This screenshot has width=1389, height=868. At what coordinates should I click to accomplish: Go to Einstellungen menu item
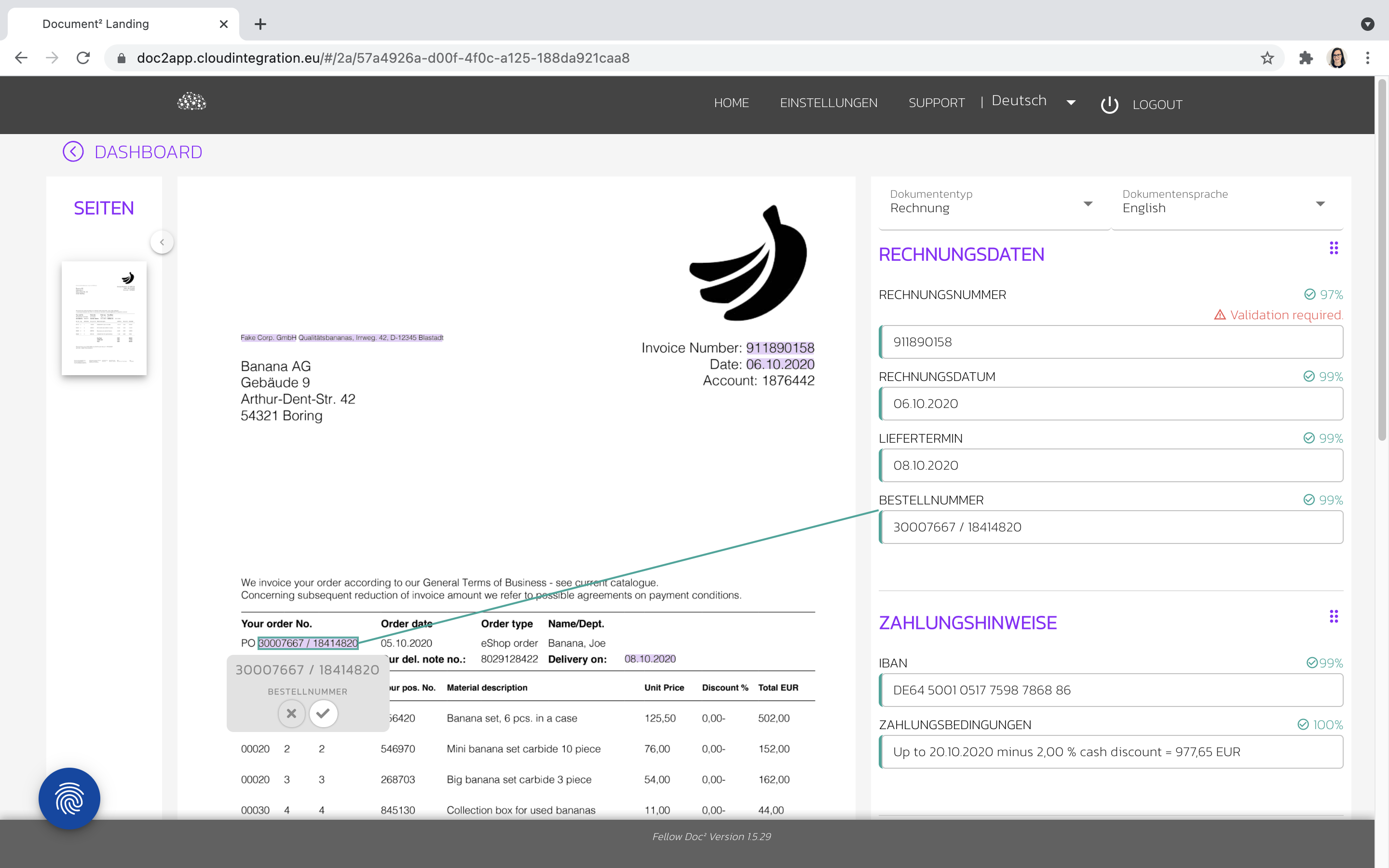pyautogui.click(x=828, y=103)
